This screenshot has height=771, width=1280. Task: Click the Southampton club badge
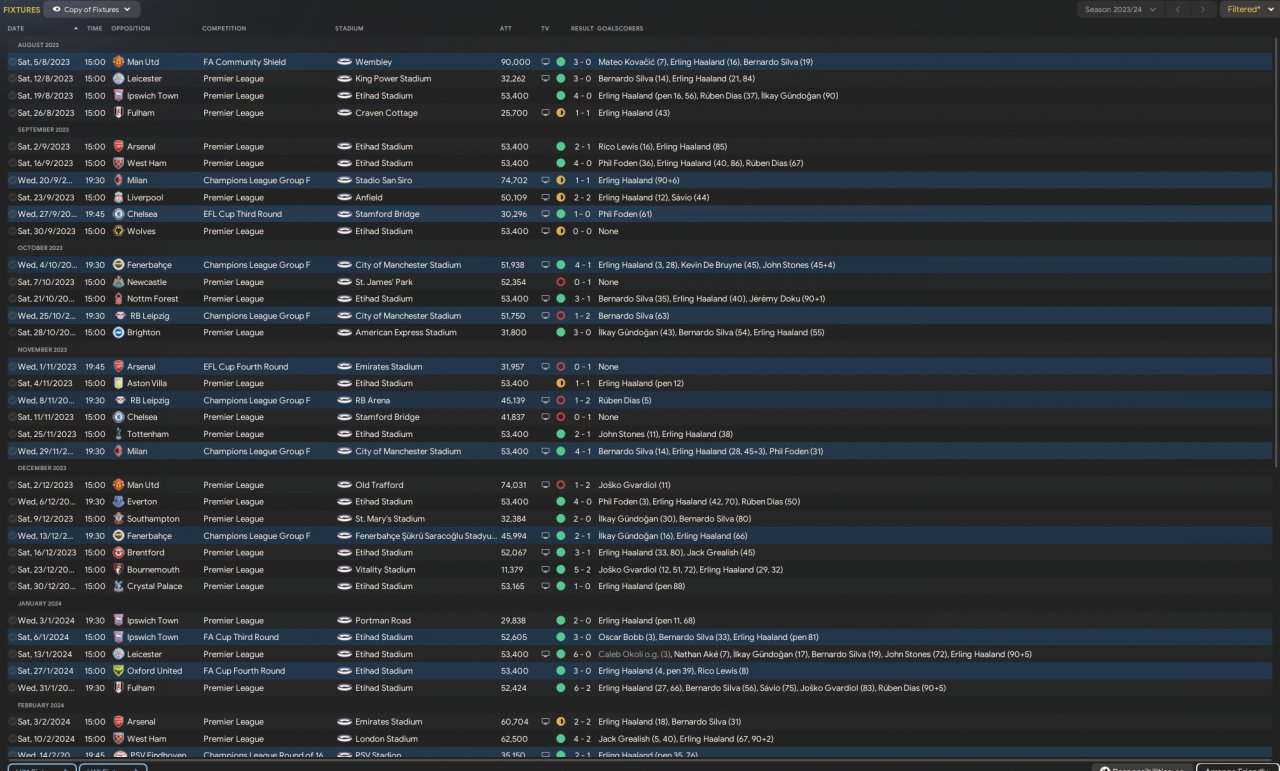118,519
